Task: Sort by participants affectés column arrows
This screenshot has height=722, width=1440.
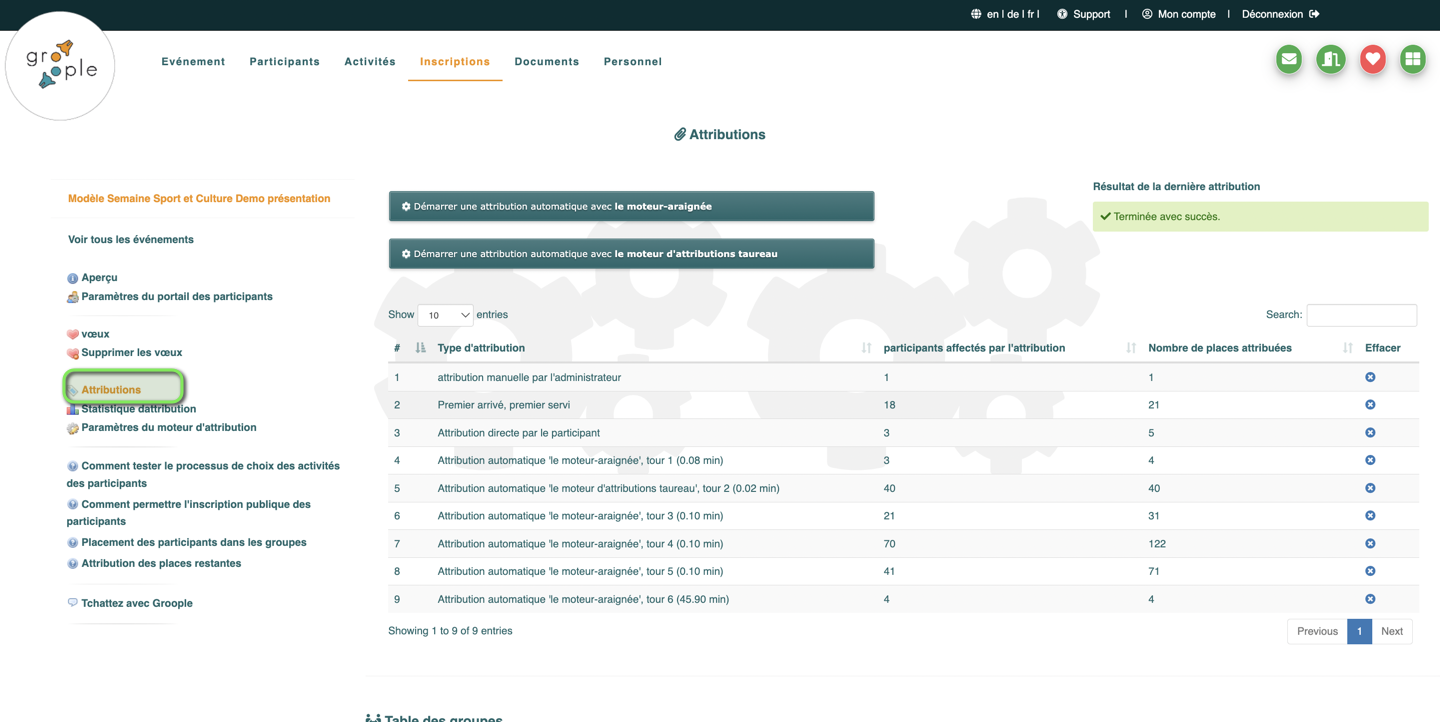Action: (1131, 348)
